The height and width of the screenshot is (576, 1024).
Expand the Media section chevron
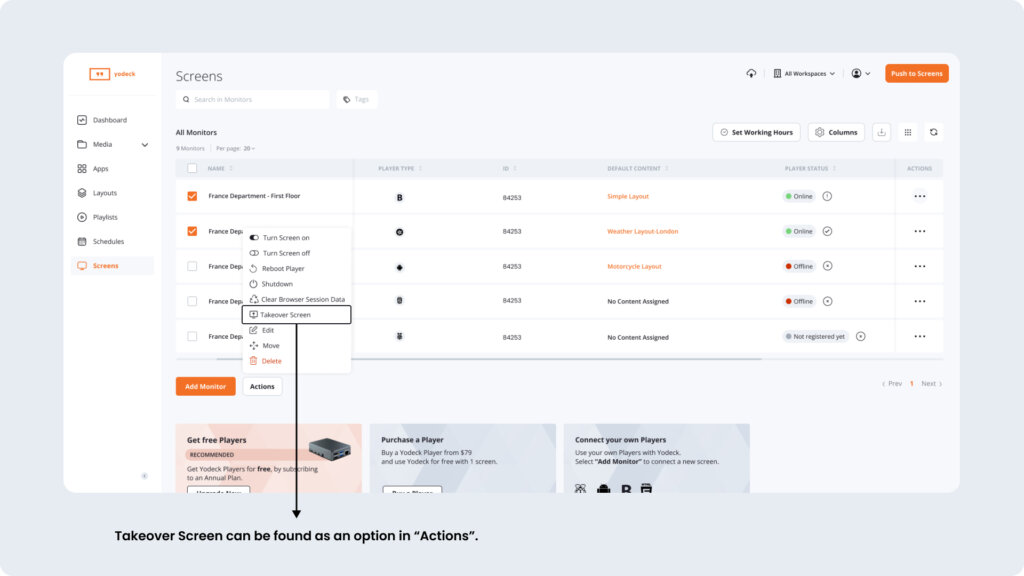click(x=145, y=145)
